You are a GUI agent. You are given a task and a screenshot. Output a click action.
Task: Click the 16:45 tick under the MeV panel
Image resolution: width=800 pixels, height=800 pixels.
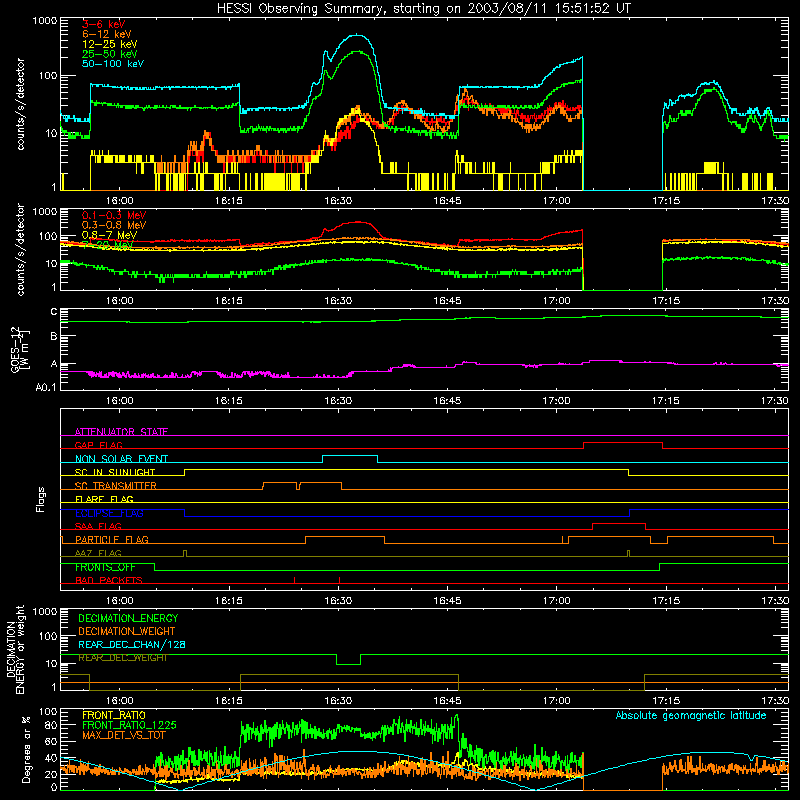pyautogui.click(x=447, y=301)
